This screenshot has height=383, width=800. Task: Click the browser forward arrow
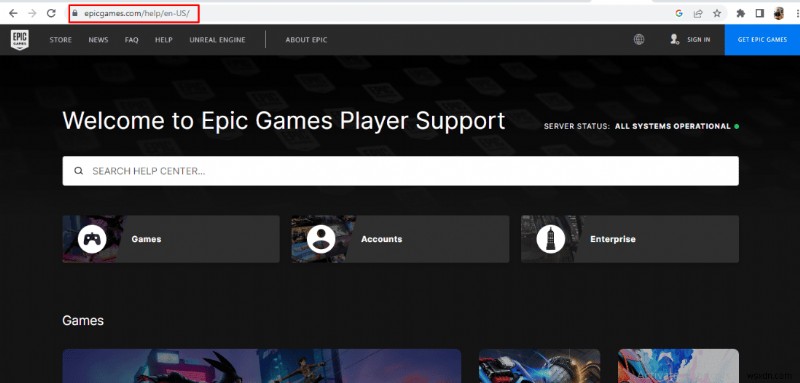click(x=32, y=14)
